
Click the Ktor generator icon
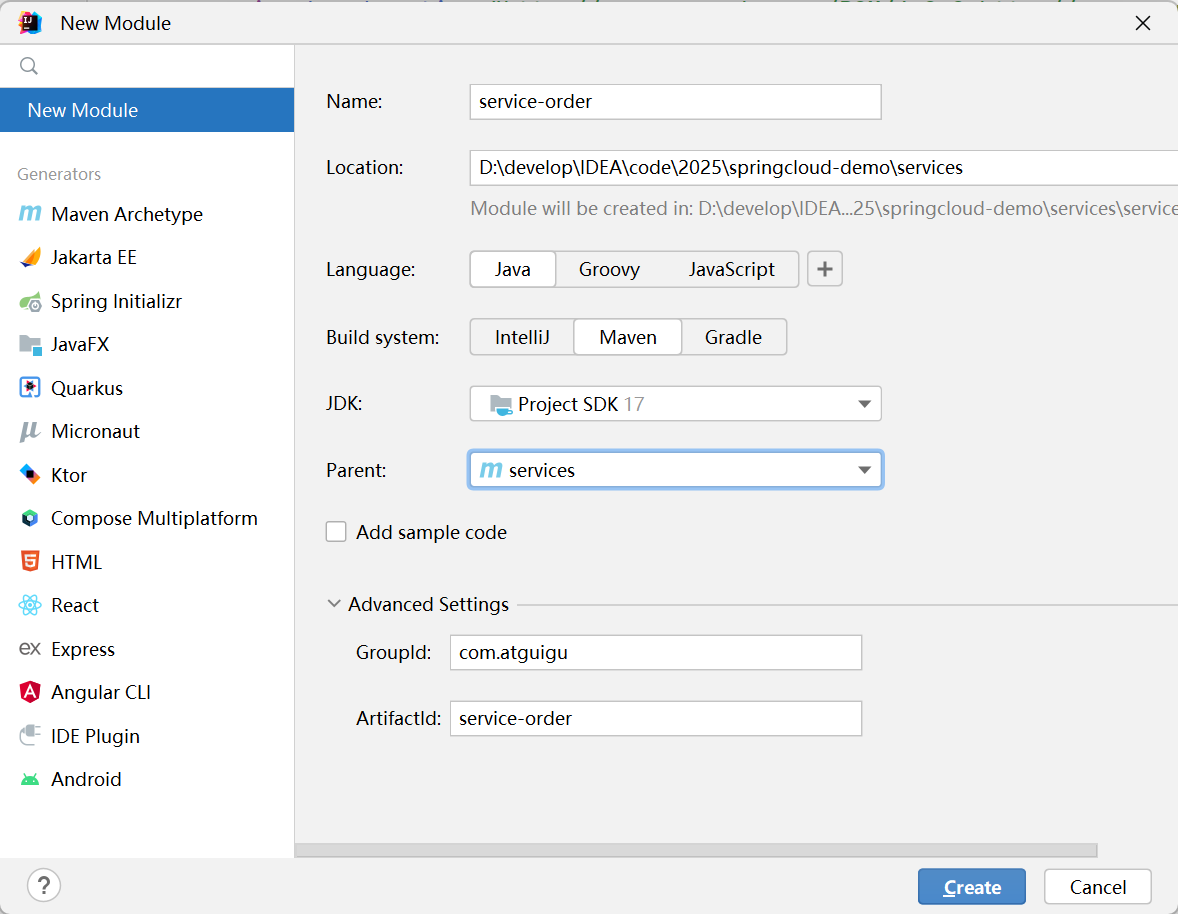click(x=30, y=475)
